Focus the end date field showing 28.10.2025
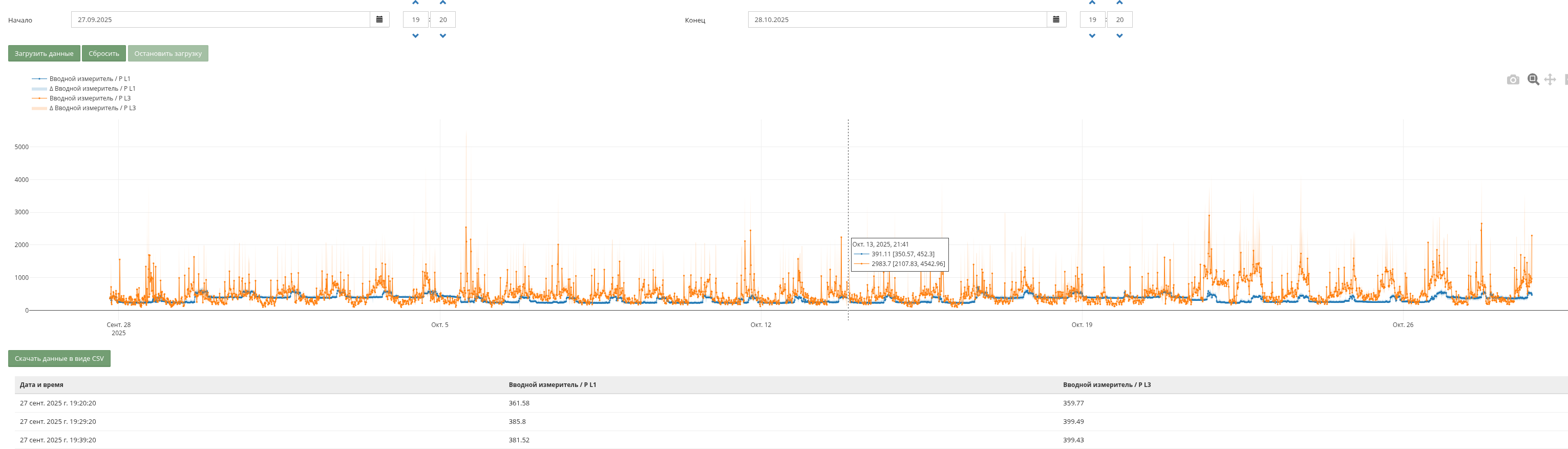Image resolution: width=1568 pixels, height=449 pixels. (897, 19)
